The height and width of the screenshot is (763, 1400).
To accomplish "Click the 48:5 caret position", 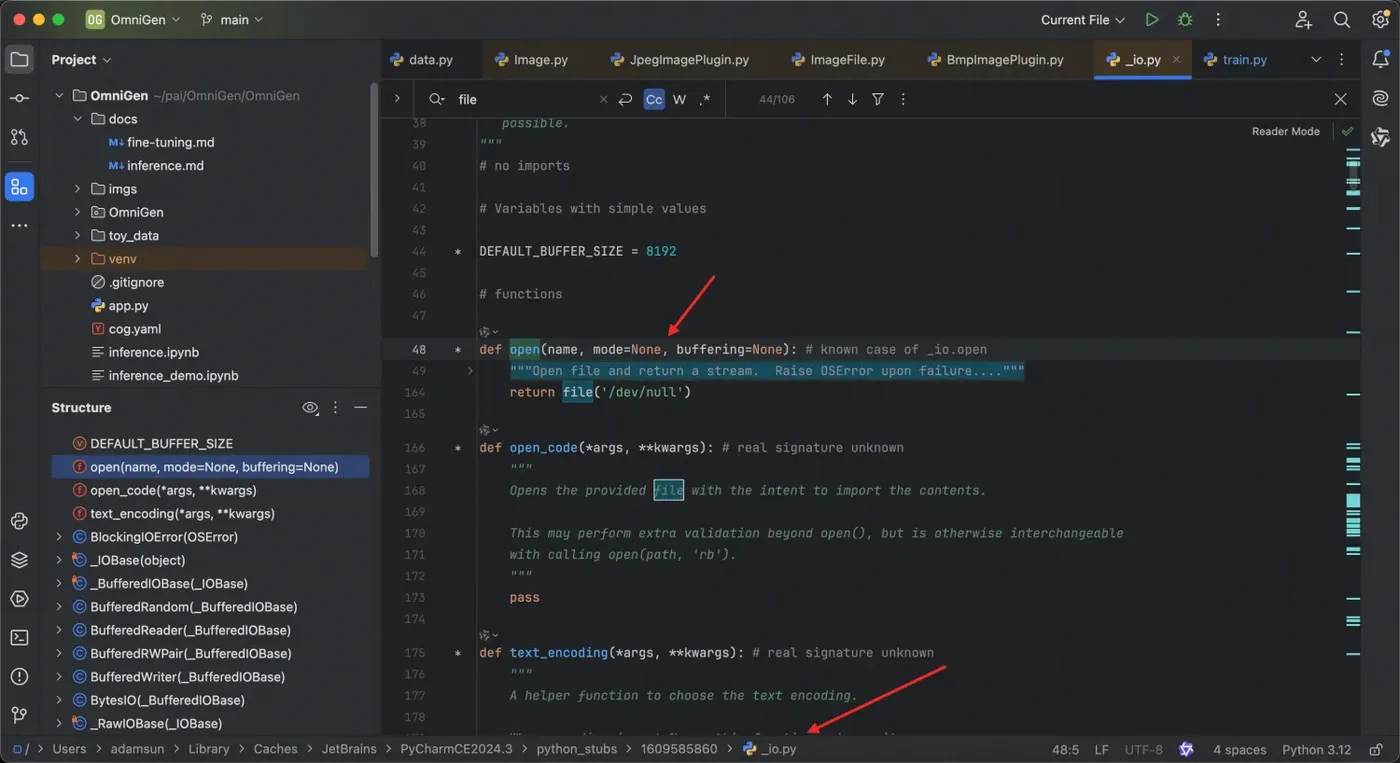I will (1065, 749).
